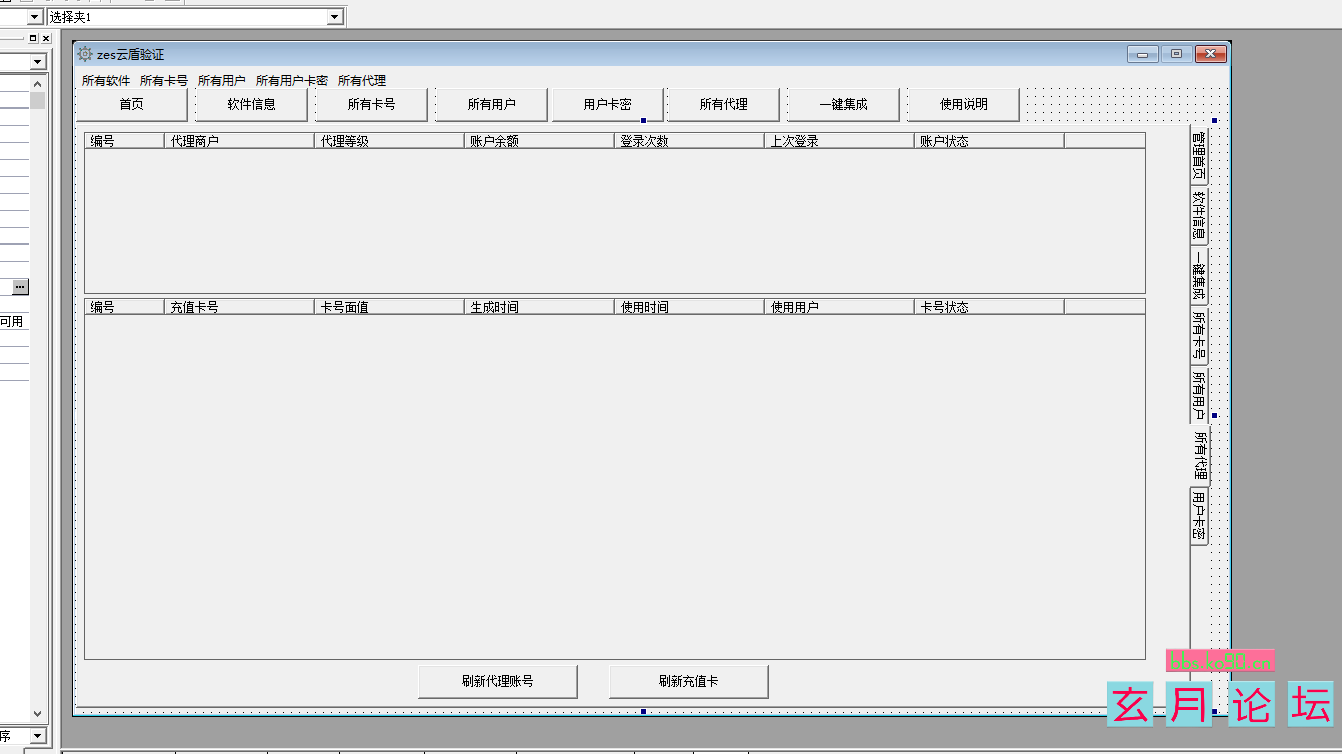Click the ellipsis button in property panel
Image resolution: width=1342 pixels, height=754 pixels.
point(21,287)
